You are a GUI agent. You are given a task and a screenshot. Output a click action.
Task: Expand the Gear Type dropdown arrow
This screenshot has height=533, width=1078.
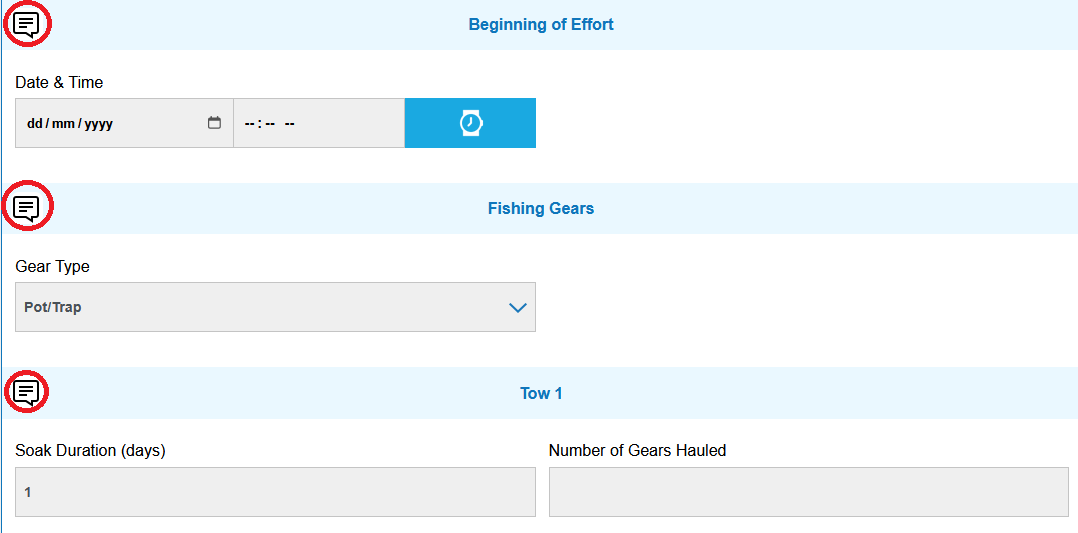517,308
